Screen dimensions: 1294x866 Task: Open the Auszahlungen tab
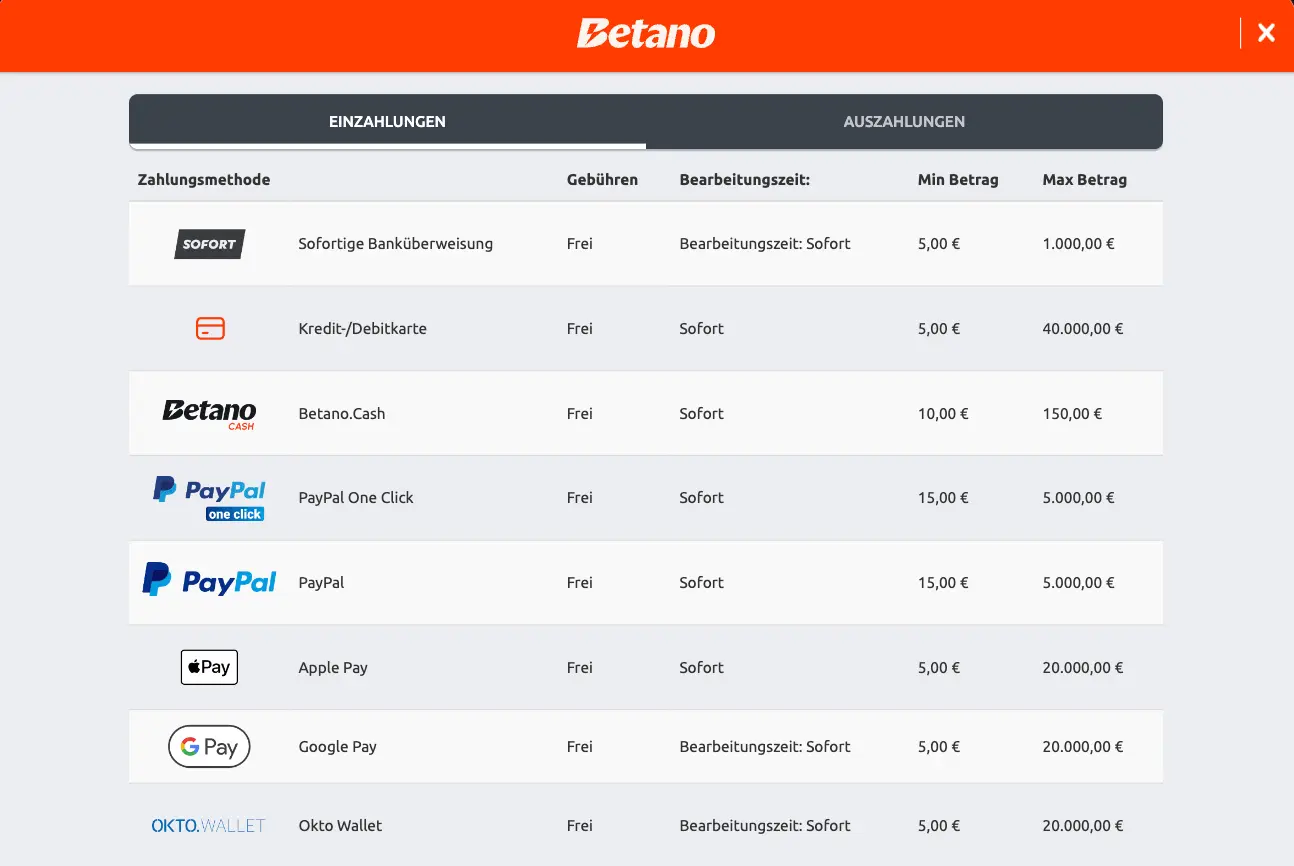904,121
